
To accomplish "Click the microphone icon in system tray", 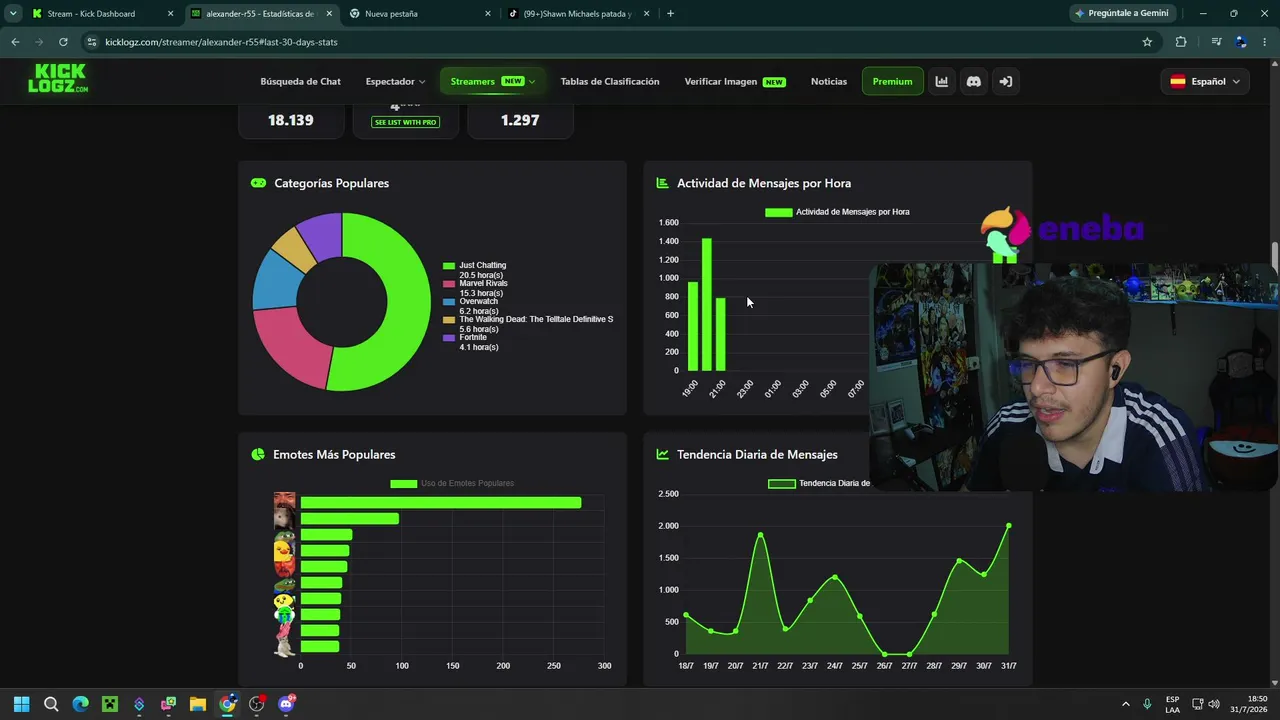I will pos(1147,704).
